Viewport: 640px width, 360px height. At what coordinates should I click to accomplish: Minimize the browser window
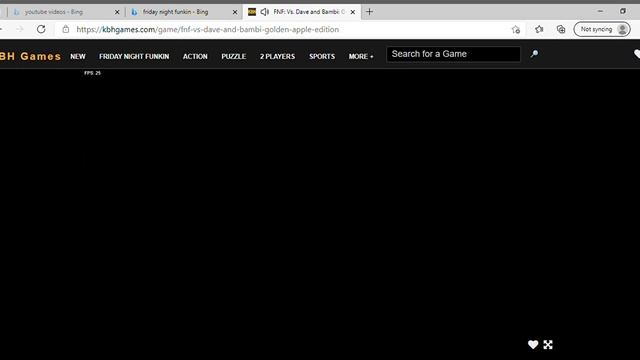pyautogui.click(x=600, y=11)
